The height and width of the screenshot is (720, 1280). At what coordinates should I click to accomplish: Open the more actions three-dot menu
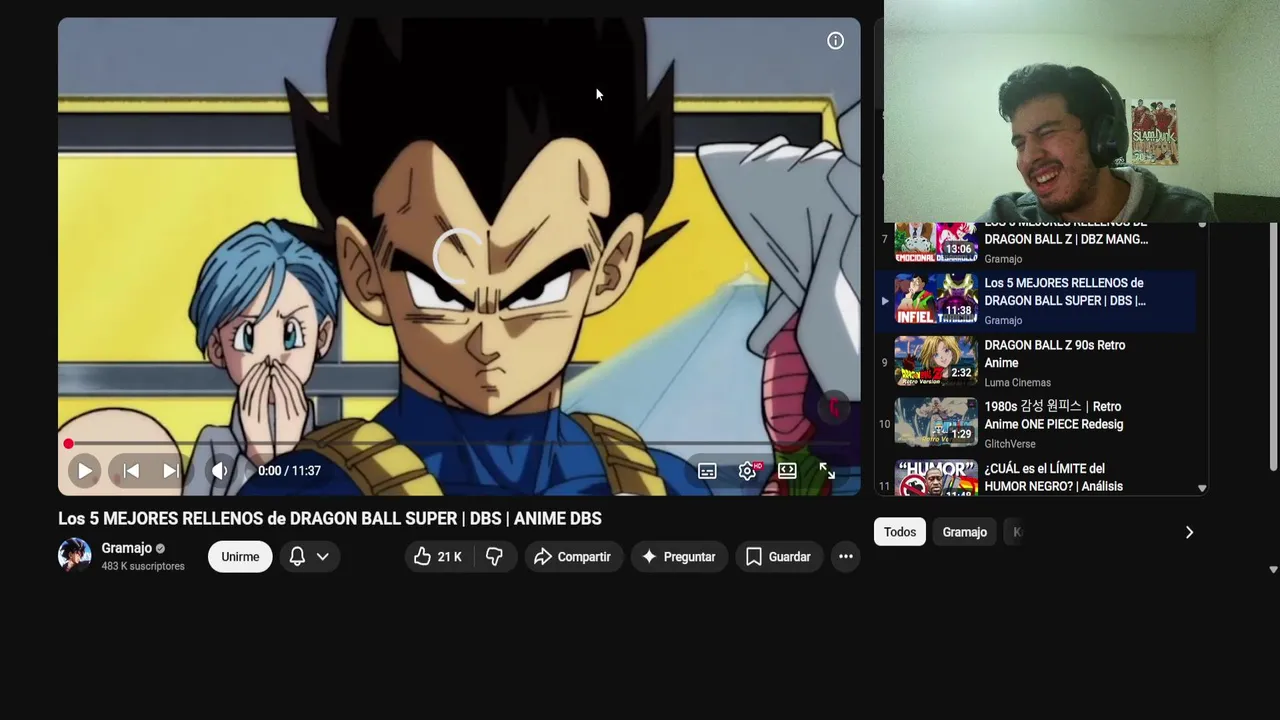(x=846, y=557)
